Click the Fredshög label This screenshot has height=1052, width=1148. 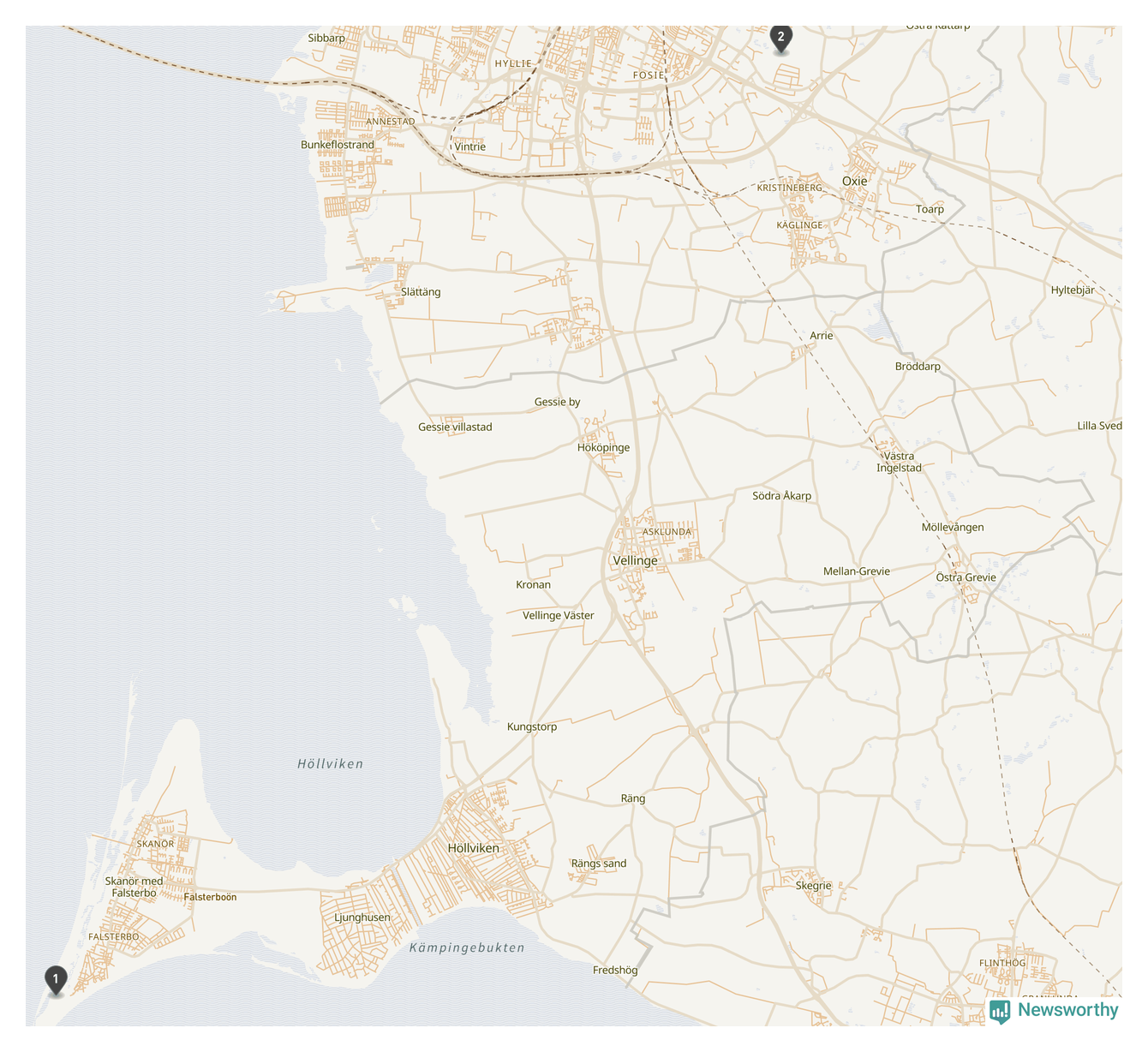point(615,971)
